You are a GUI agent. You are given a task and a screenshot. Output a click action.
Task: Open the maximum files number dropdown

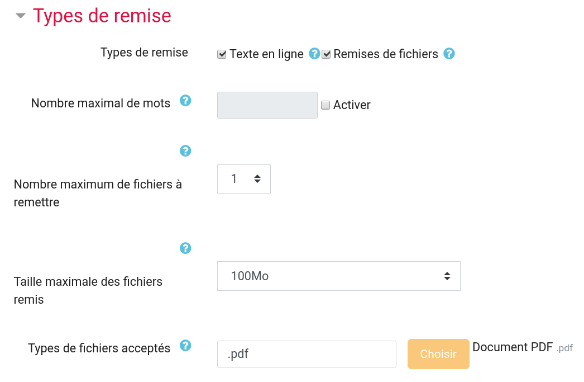pyautogui.click(x=244, y=179)
